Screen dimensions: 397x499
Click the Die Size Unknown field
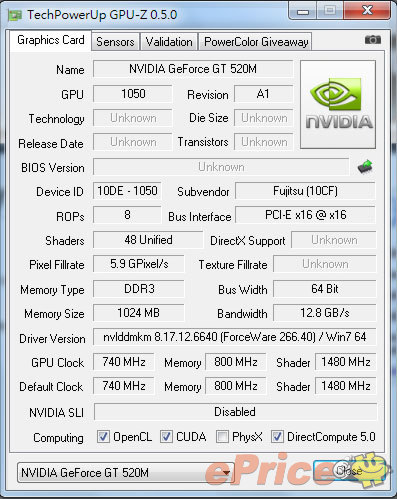tap(263, 118)
